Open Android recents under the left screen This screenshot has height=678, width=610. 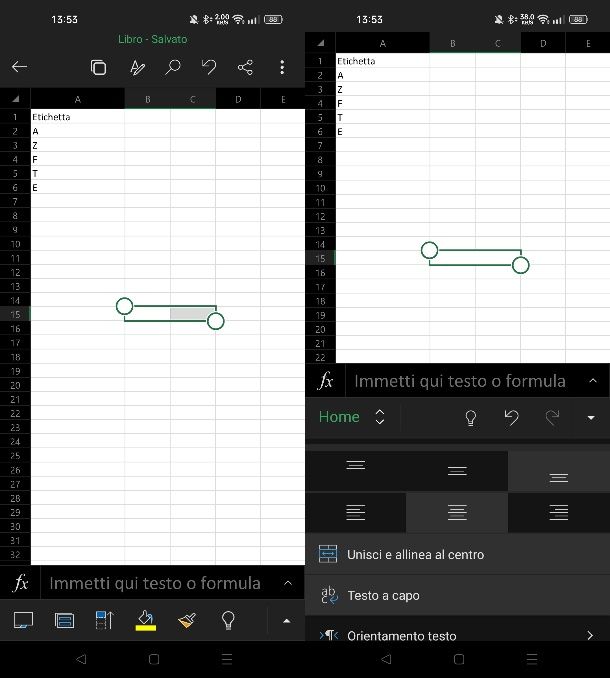pos(227,659)
